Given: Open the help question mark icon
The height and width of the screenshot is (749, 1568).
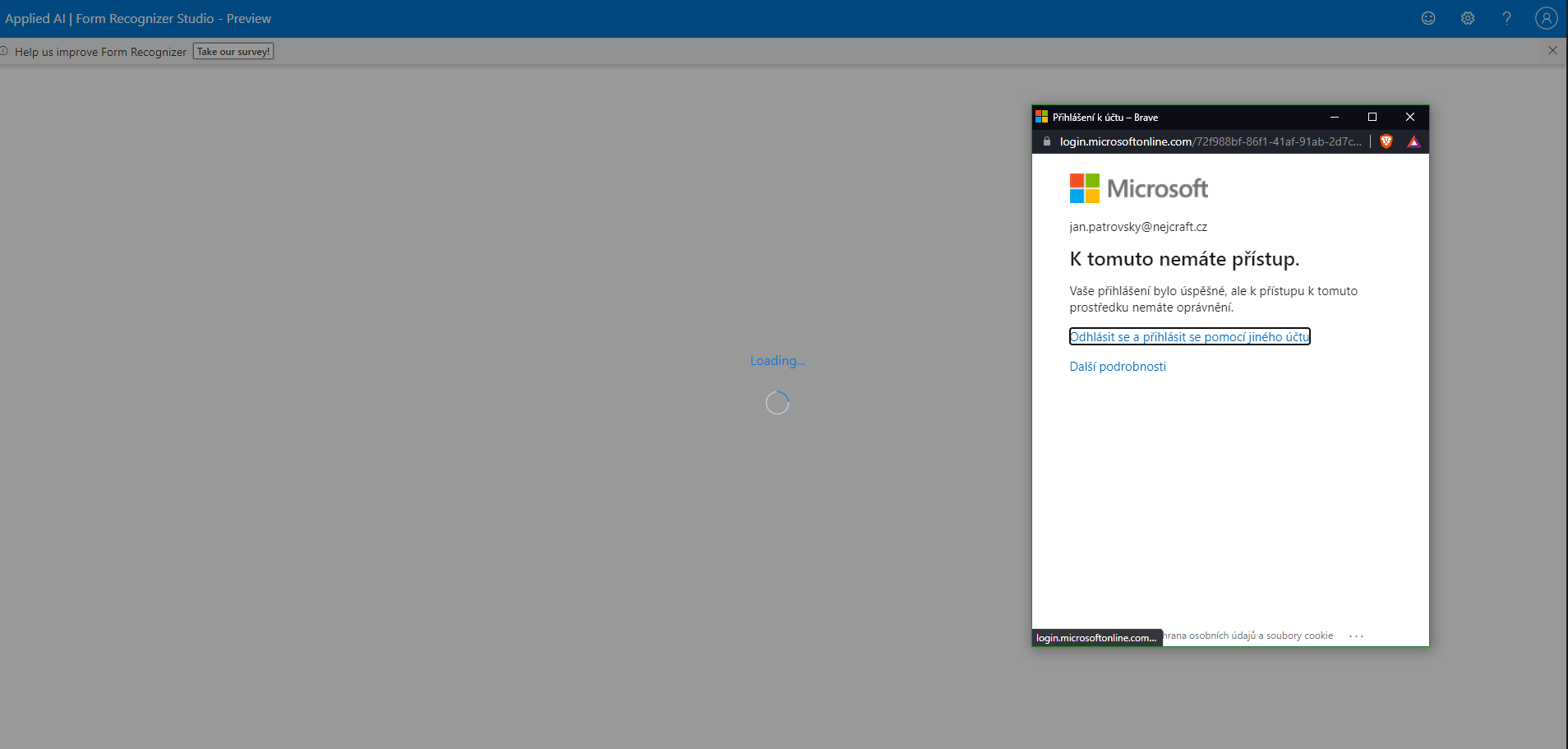Looking at the screenshot, I should click(x=1506, y=18).
